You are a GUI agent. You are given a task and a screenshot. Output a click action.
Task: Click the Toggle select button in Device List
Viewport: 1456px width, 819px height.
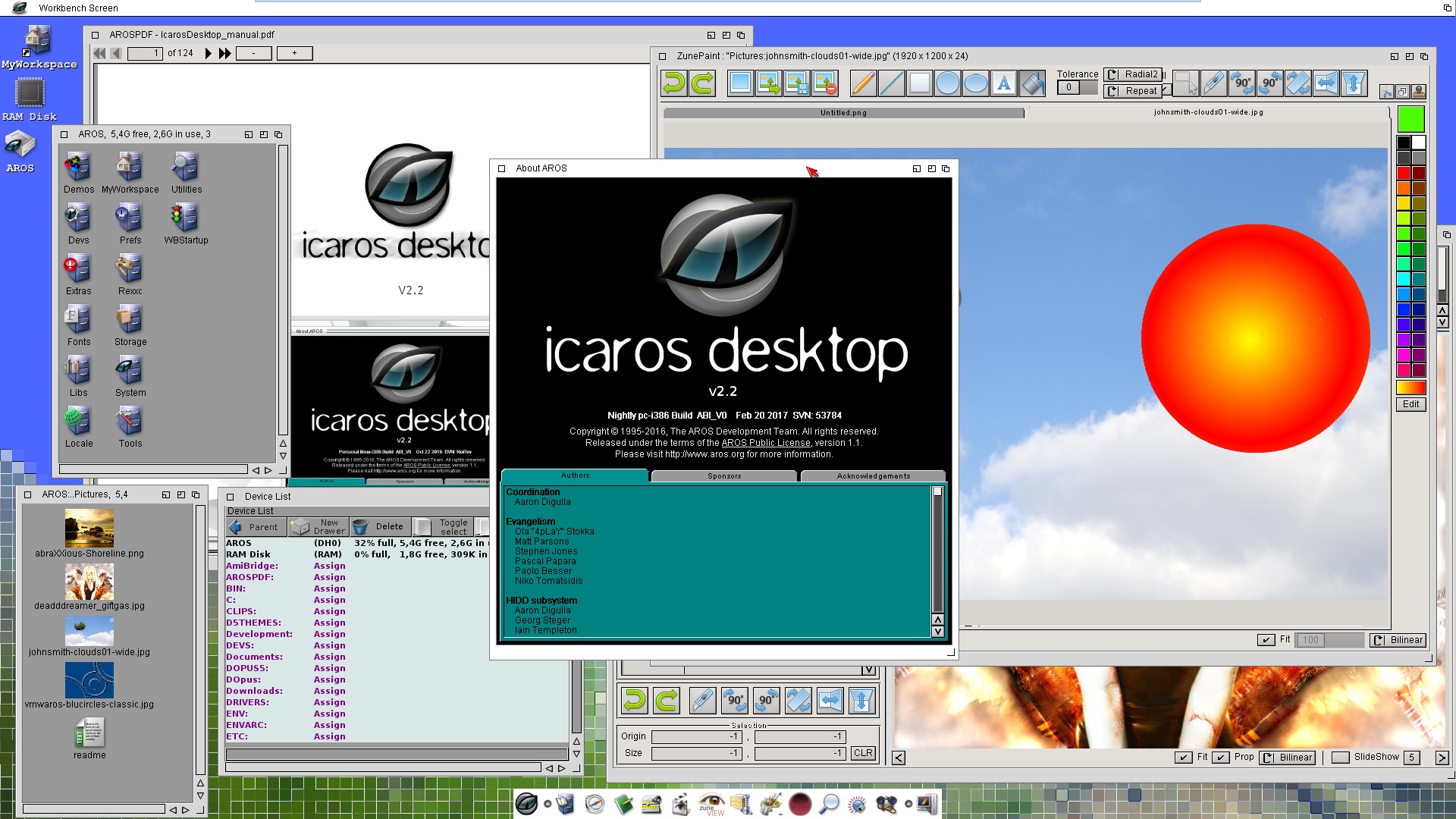(444, 527)
